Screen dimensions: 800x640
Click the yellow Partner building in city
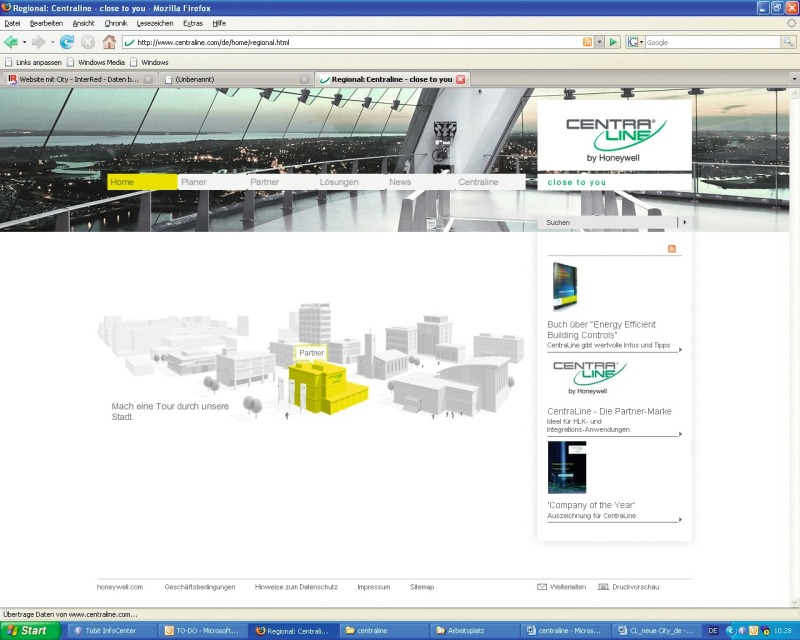[327, 389]
